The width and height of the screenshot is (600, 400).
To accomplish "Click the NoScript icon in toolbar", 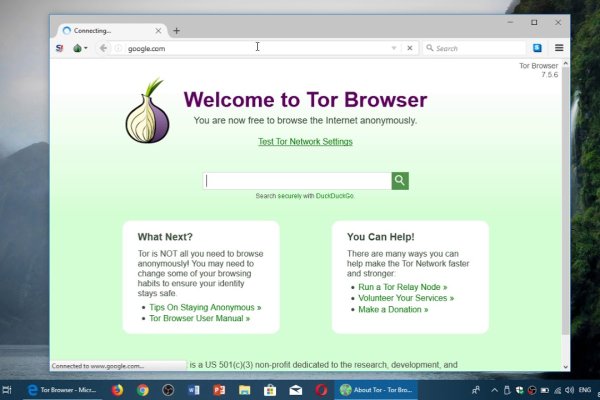I will [x=60, y=48].
